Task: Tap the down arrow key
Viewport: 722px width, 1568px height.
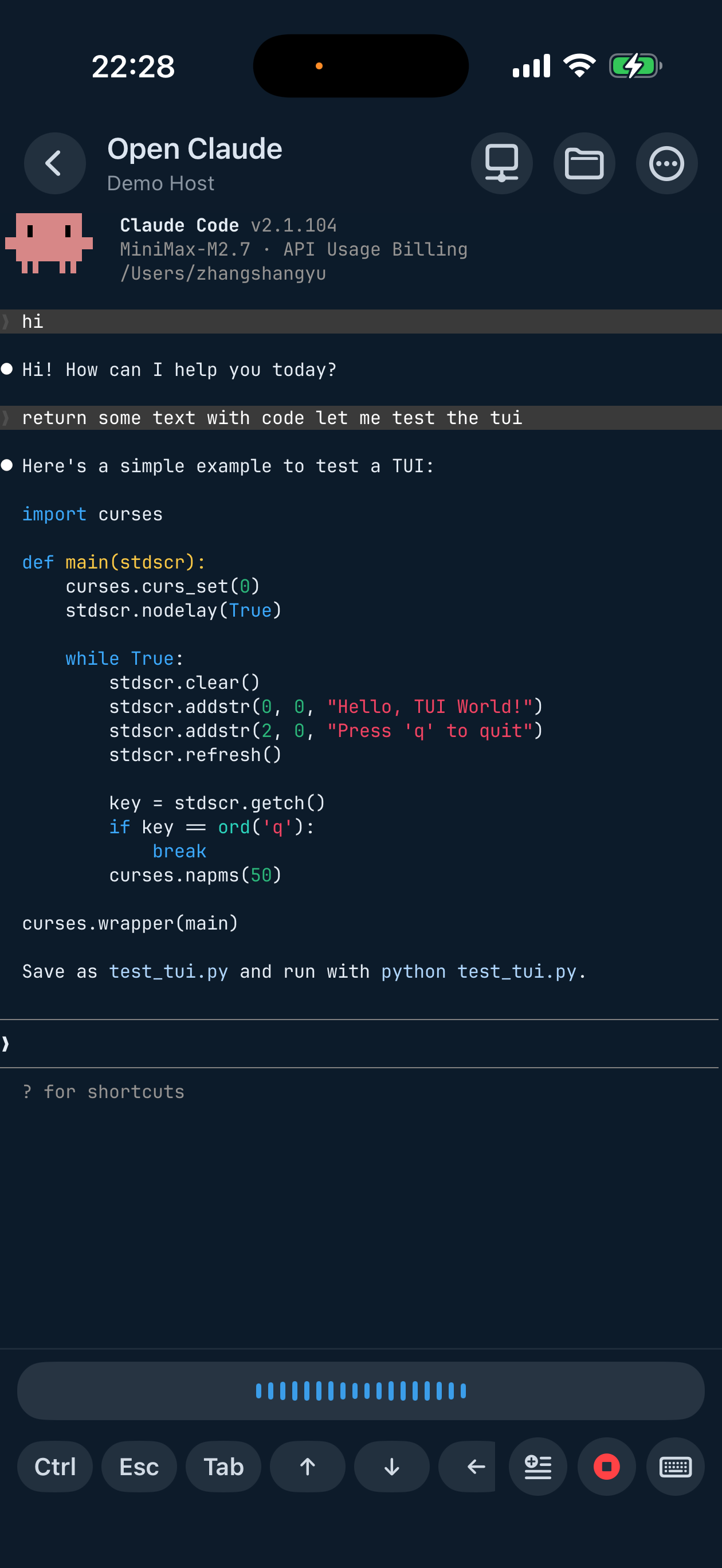Action: point(391,1467)
